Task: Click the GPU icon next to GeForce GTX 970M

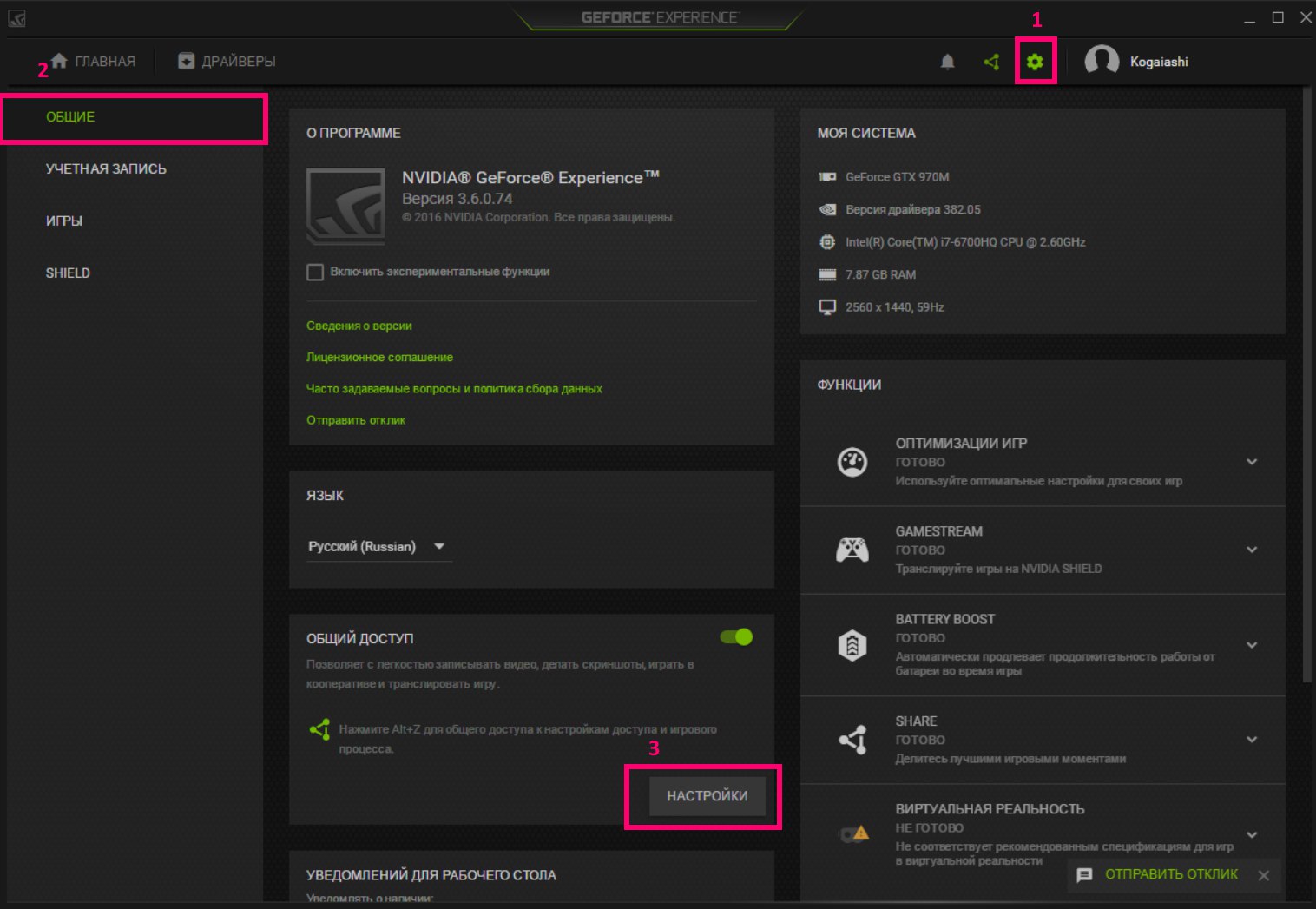Action: 827,177
